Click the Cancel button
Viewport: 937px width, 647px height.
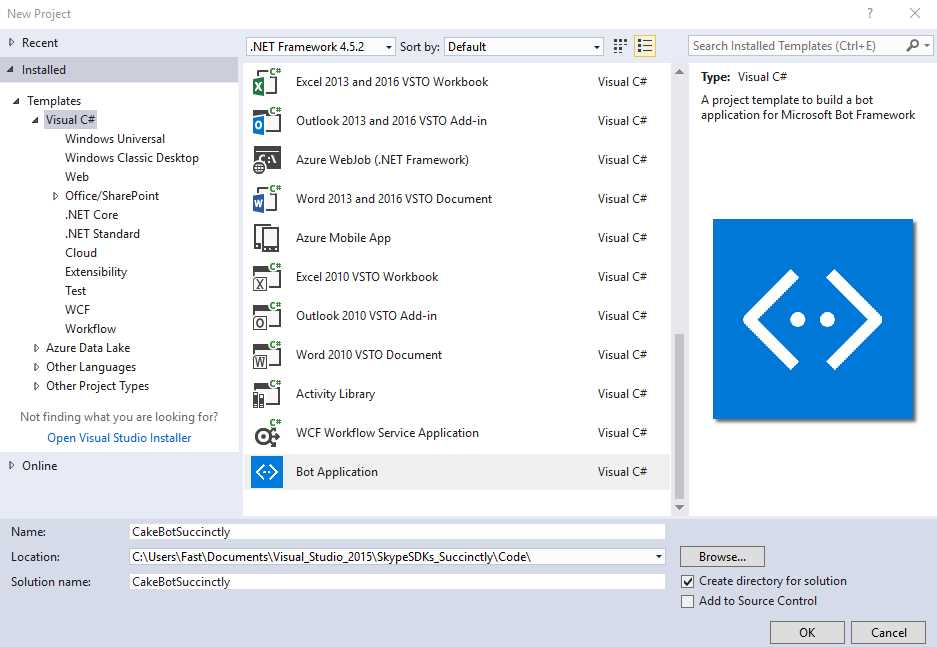point(888,633)
